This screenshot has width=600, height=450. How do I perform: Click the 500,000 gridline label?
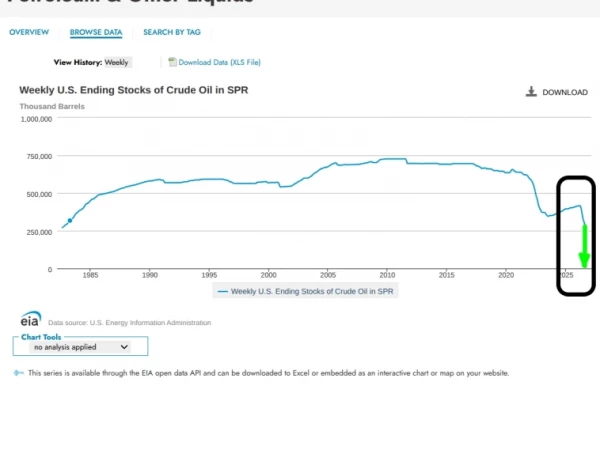(39, 194)
